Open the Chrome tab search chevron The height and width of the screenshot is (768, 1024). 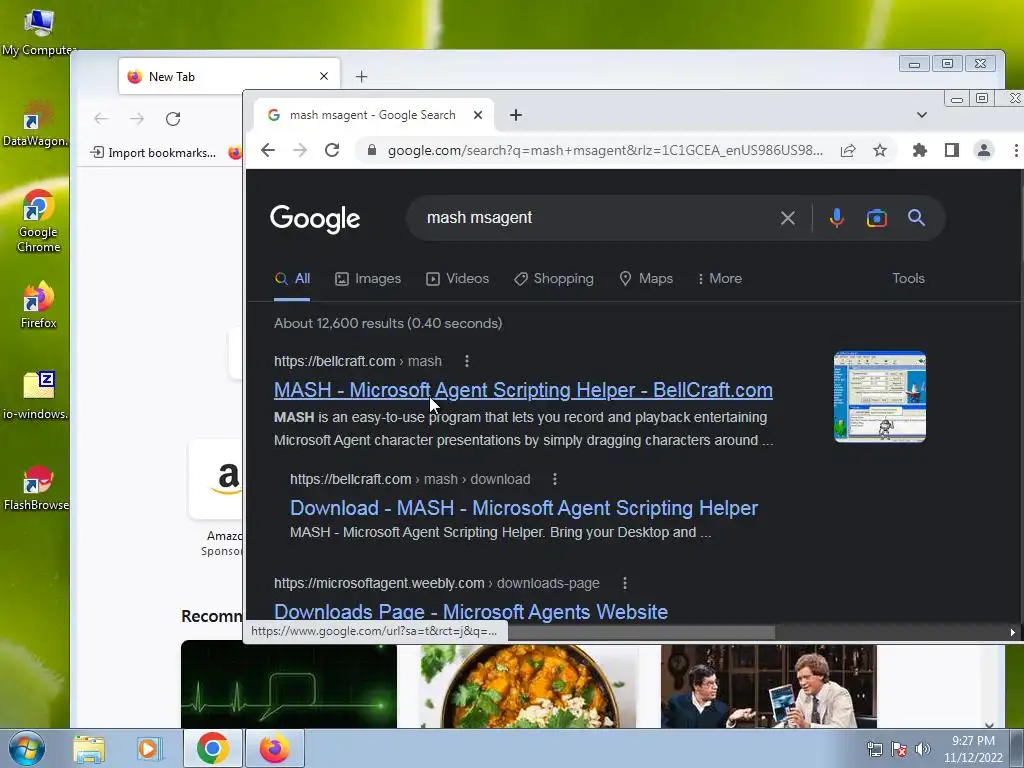pos(921,115)
